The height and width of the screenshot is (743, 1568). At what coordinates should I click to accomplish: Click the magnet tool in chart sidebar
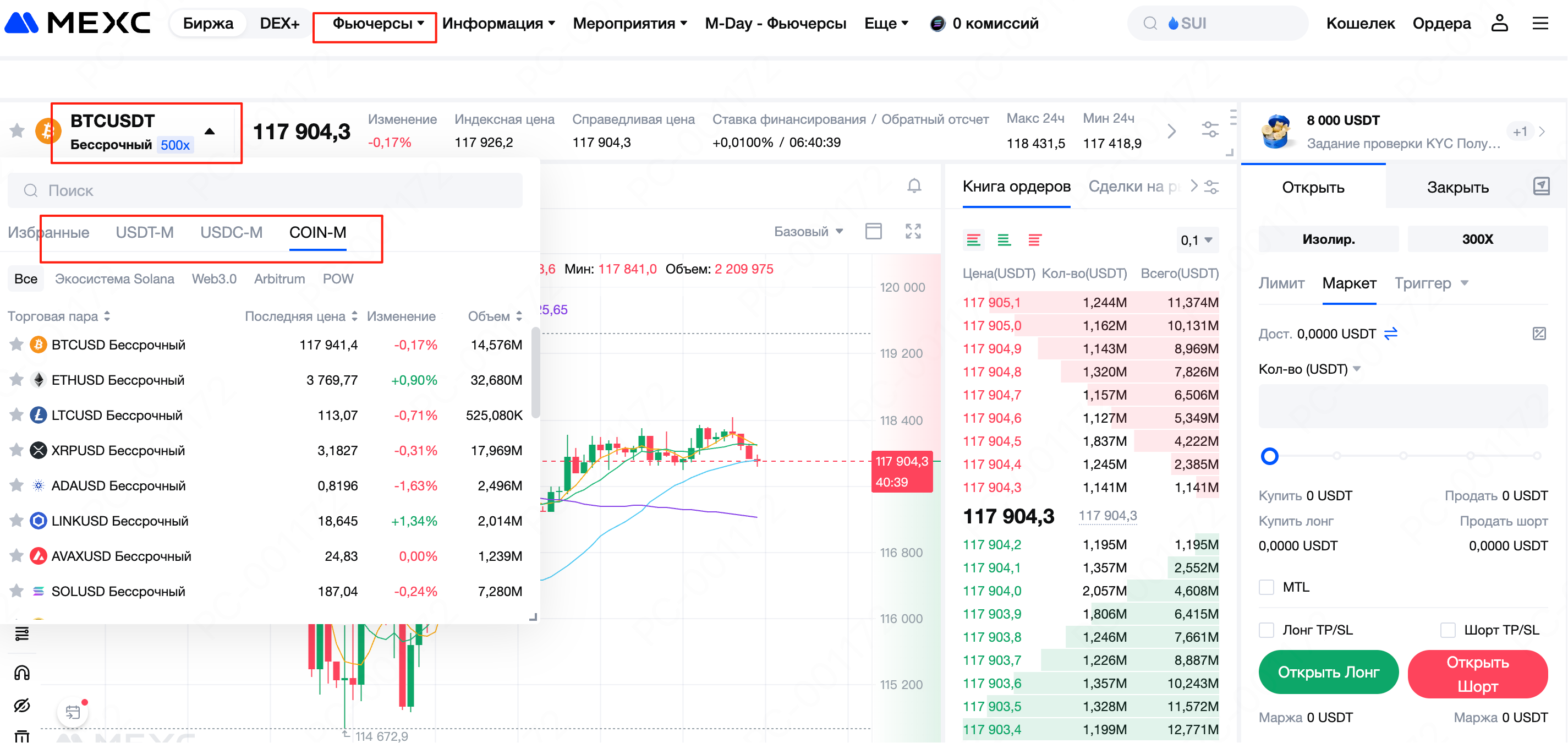[x=22, y=673]
